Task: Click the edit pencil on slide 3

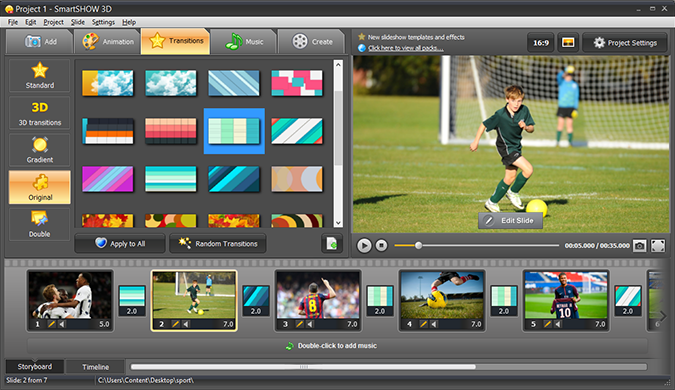Action: (x=300, y=324)
